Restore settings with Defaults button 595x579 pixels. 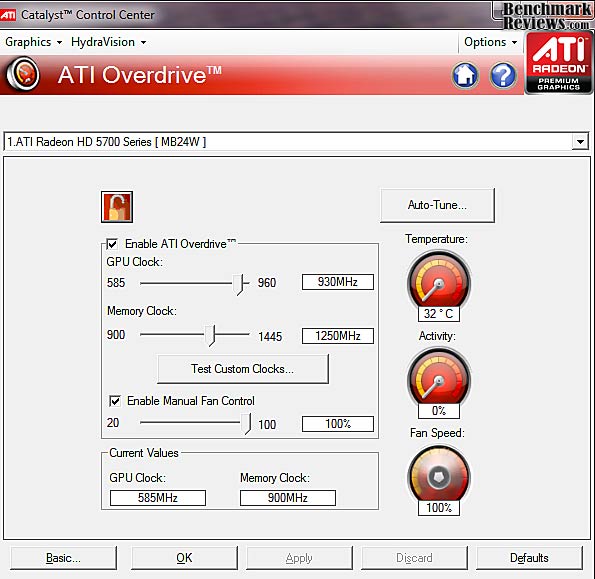529,558
